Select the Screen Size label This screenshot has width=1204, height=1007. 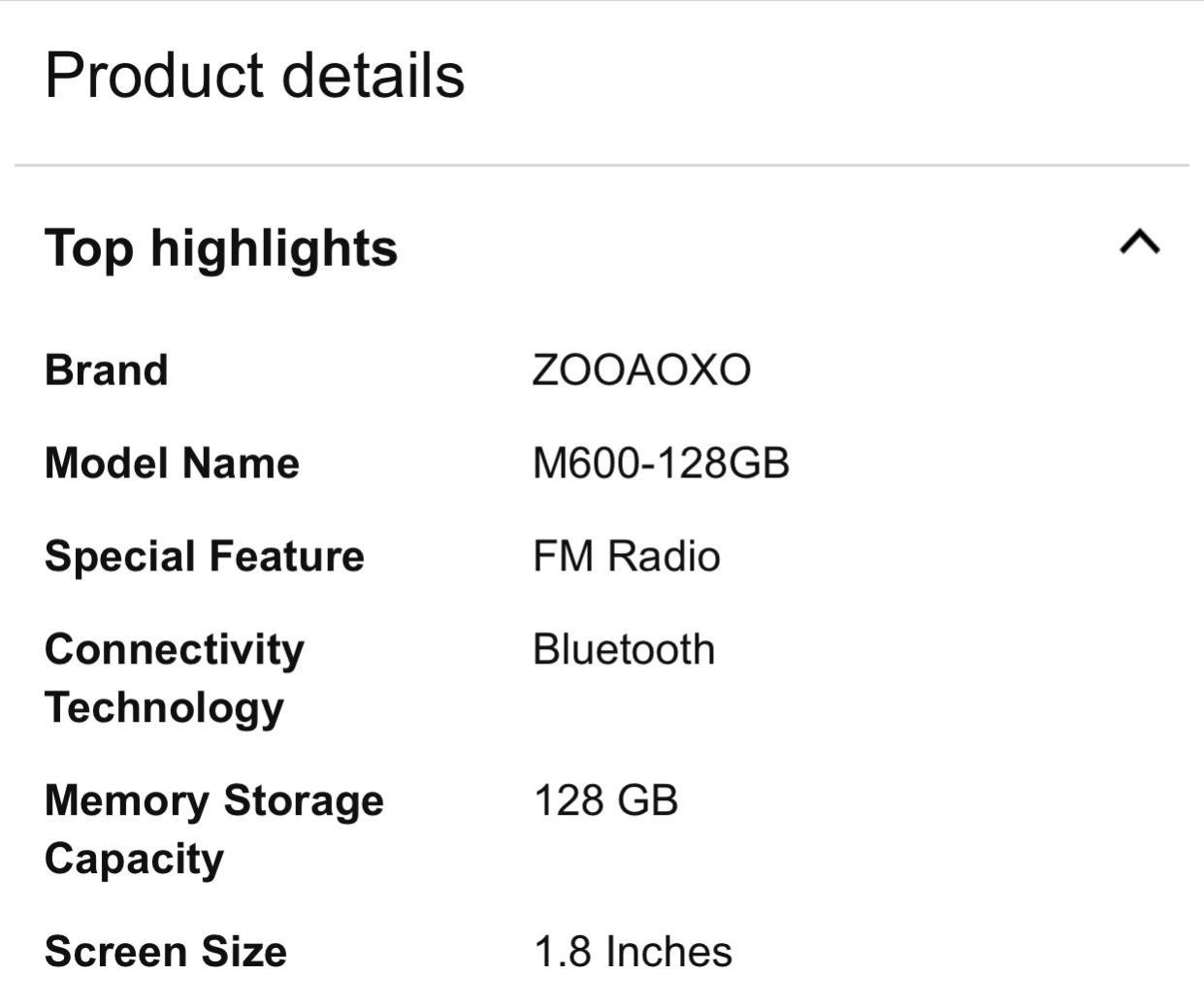(x=166, y=952)
